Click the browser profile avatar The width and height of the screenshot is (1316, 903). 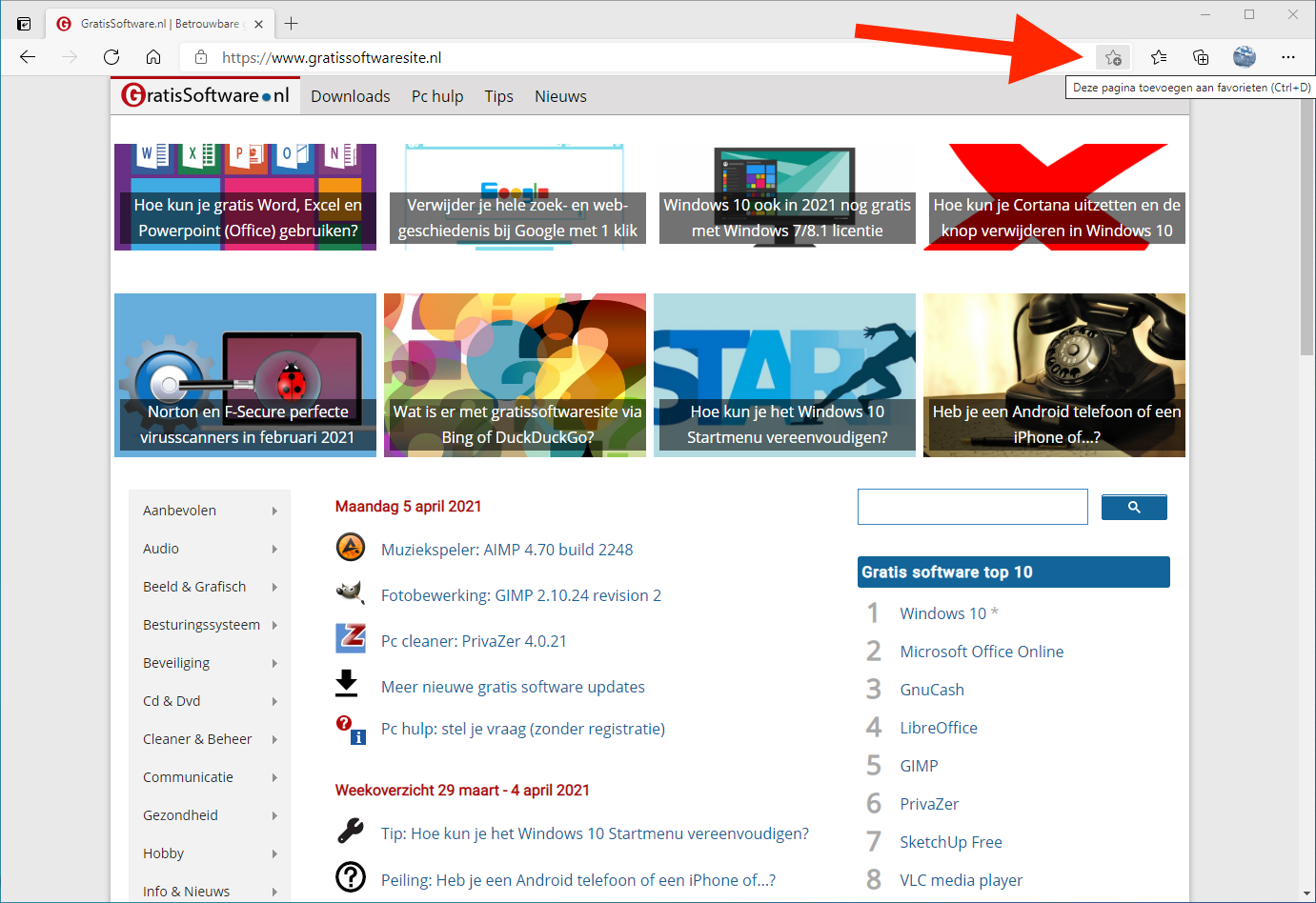coord(1244,57)
